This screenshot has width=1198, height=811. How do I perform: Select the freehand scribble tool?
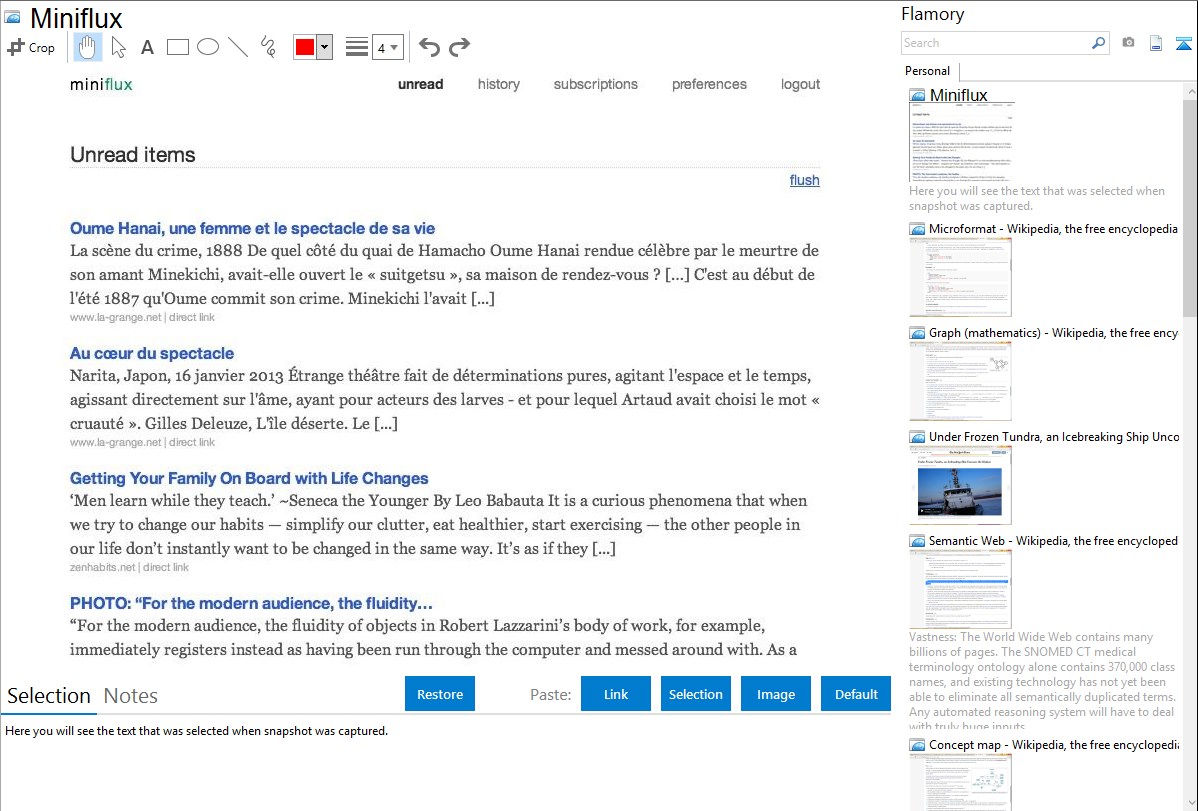[267, 47]
